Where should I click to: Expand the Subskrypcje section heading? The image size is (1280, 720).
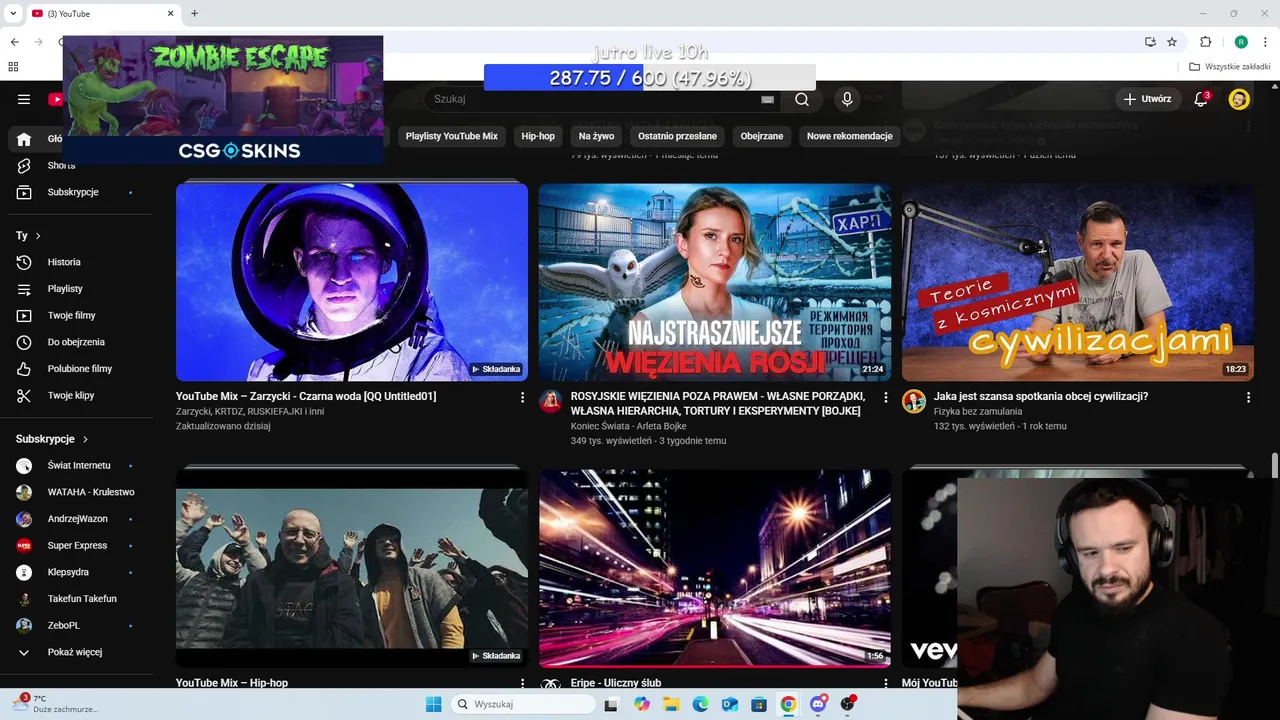pos(52,439)
